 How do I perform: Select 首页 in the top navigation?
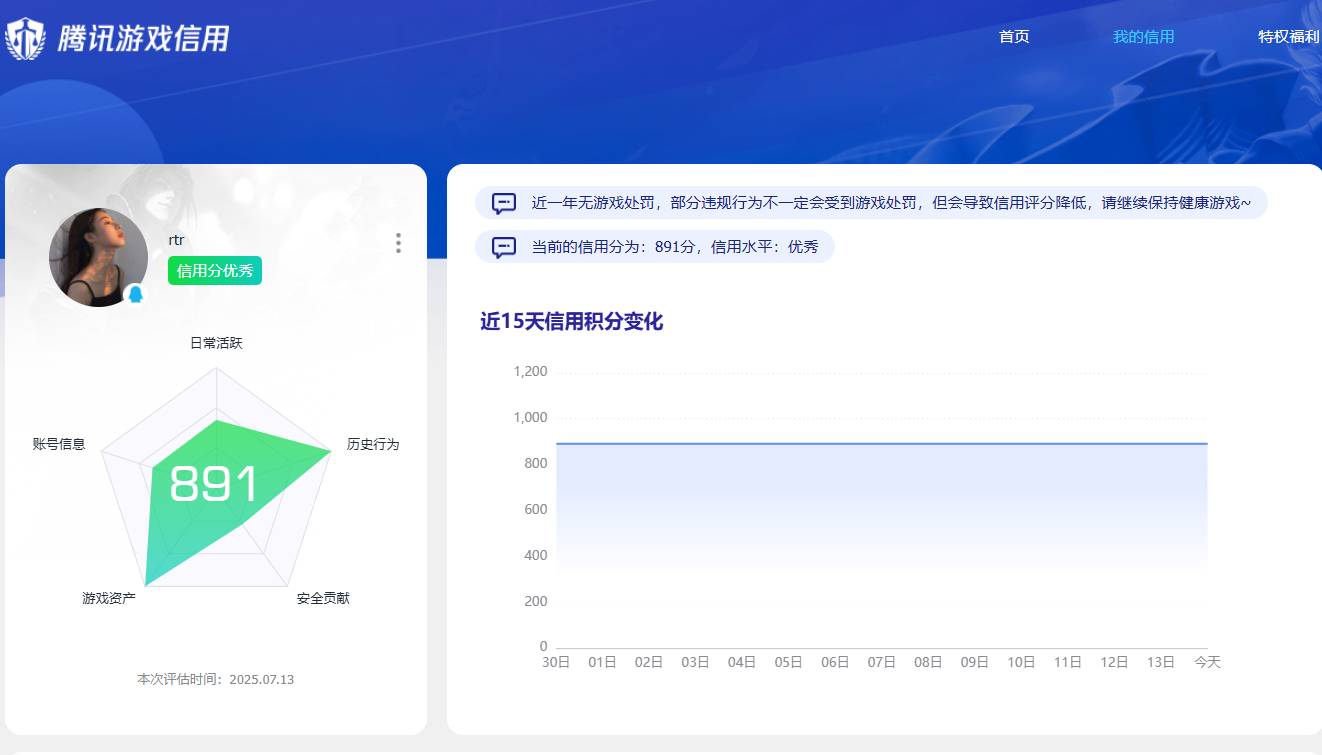click(1013, 36)
